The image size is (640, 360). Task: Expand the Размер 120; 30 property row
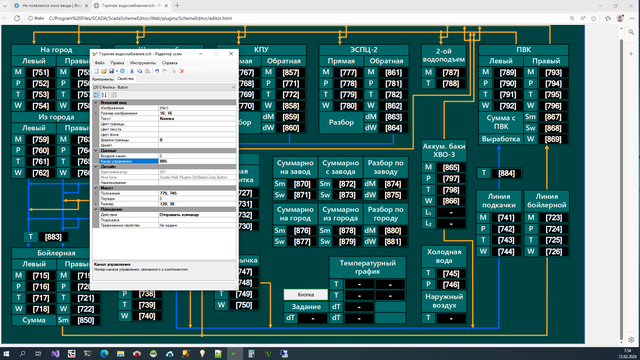pos(96,204)
